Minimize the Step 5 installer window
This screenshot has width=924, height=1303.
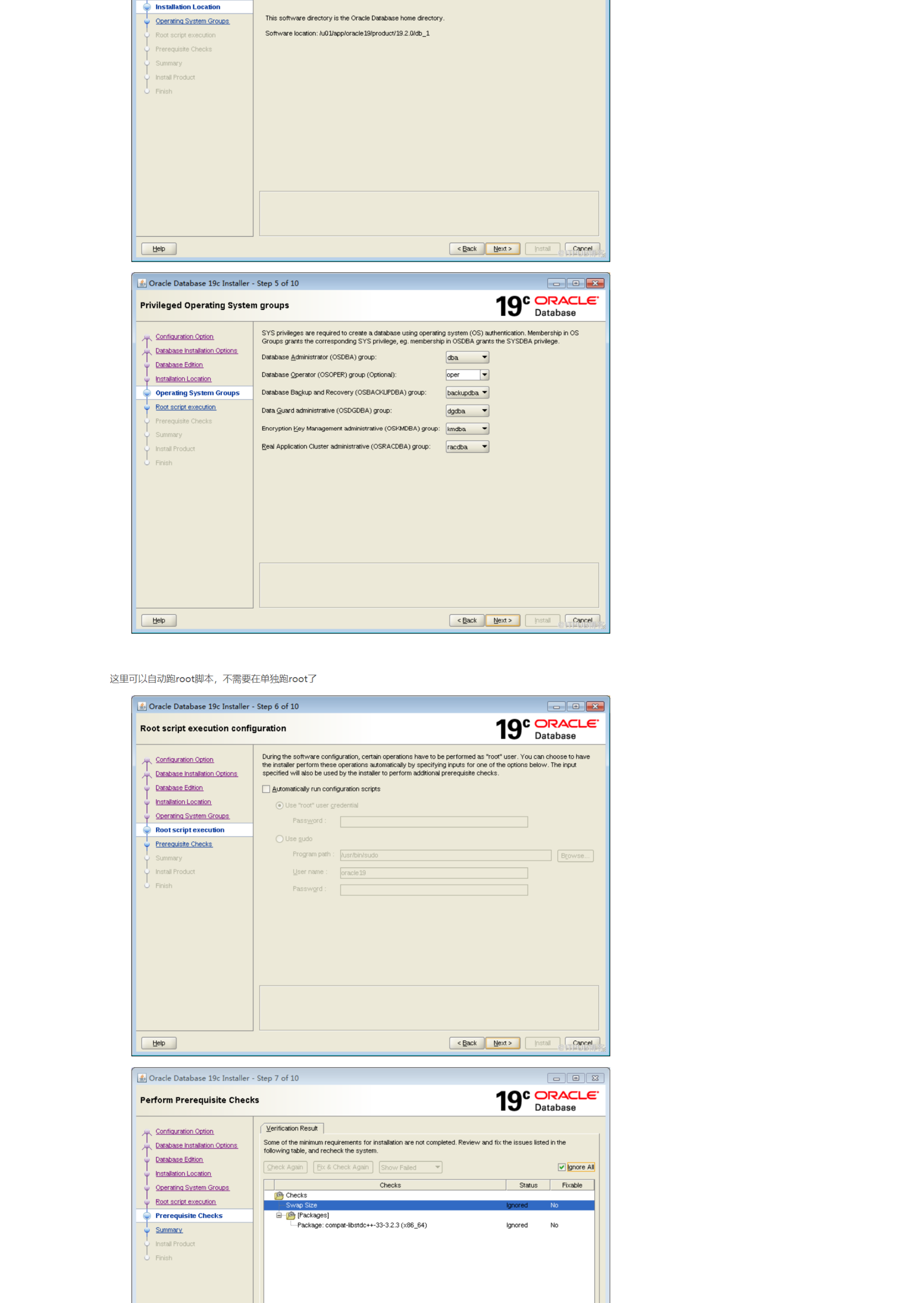(556, 283)
